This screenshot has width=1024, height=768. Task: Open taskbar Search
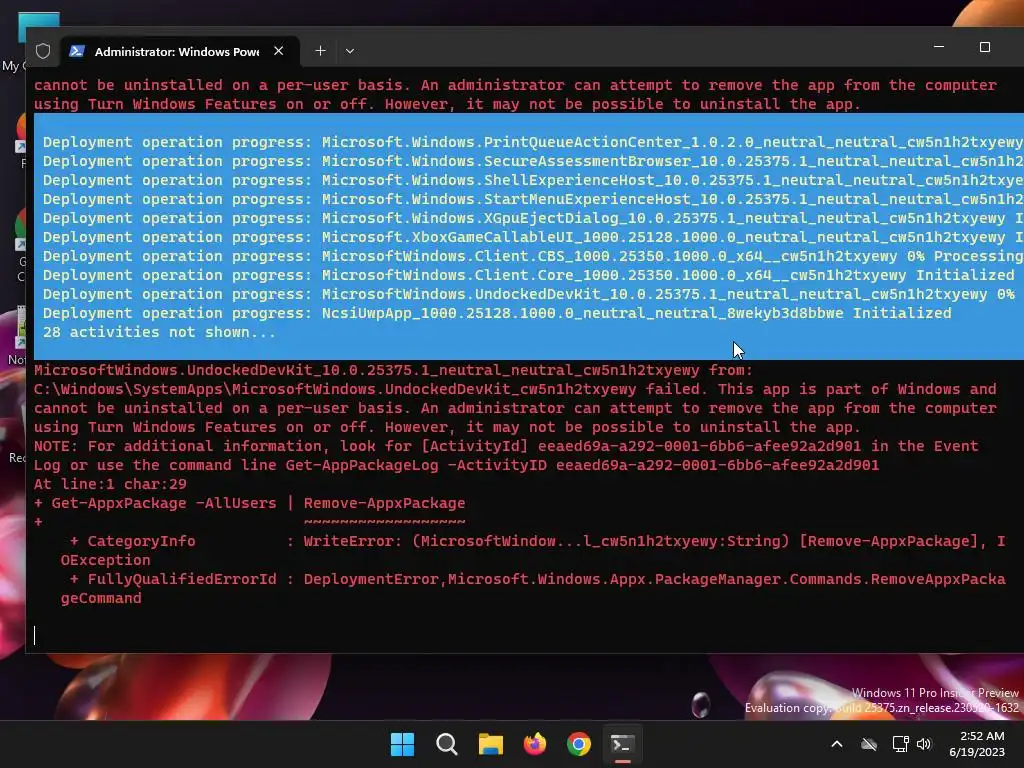coord(447,744)
